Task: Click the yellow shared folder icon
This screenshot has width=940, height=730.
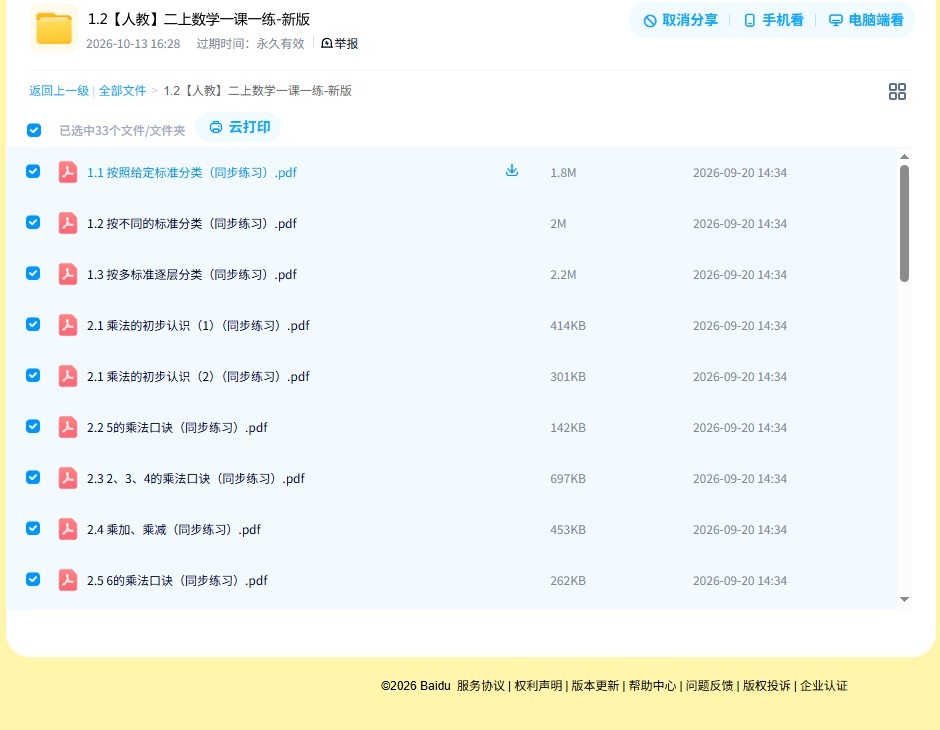Action: (x=53, y=28)
